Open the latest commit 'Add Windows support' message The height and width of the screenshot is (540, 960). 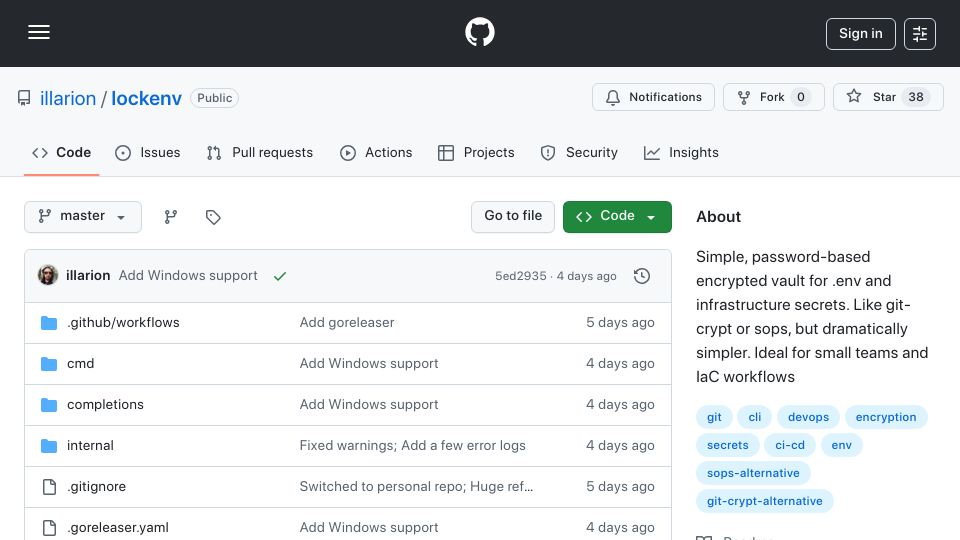[x=188, y=276]
